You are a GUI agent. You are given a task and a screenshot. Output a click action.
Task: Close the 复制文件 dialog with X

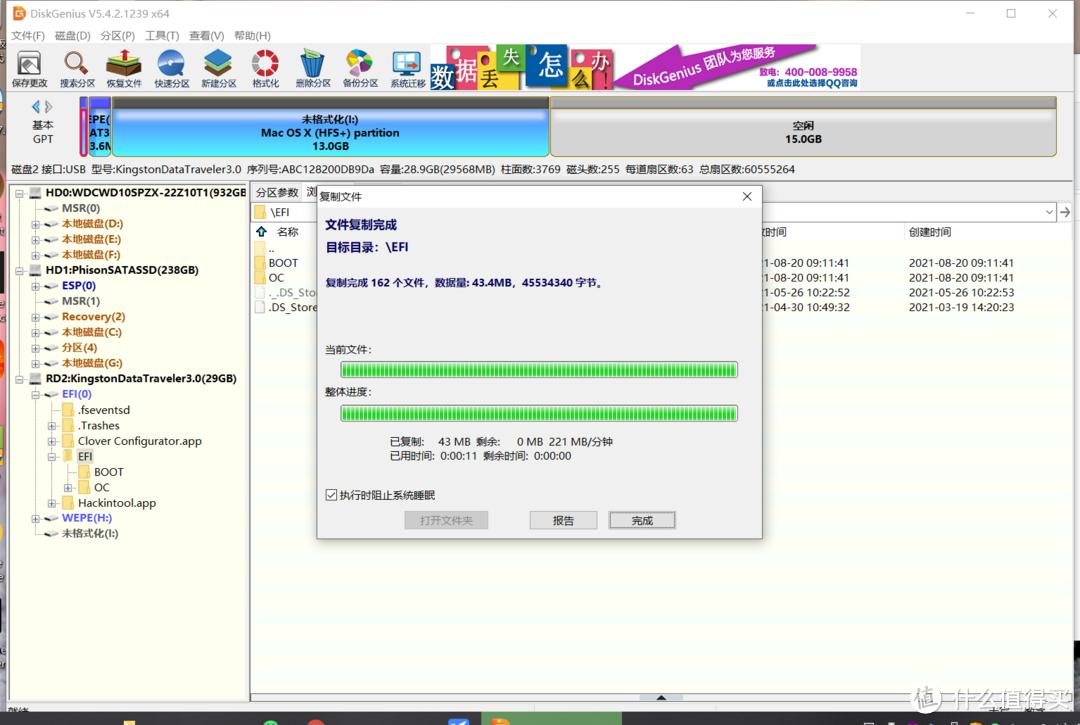pos(747,197)
